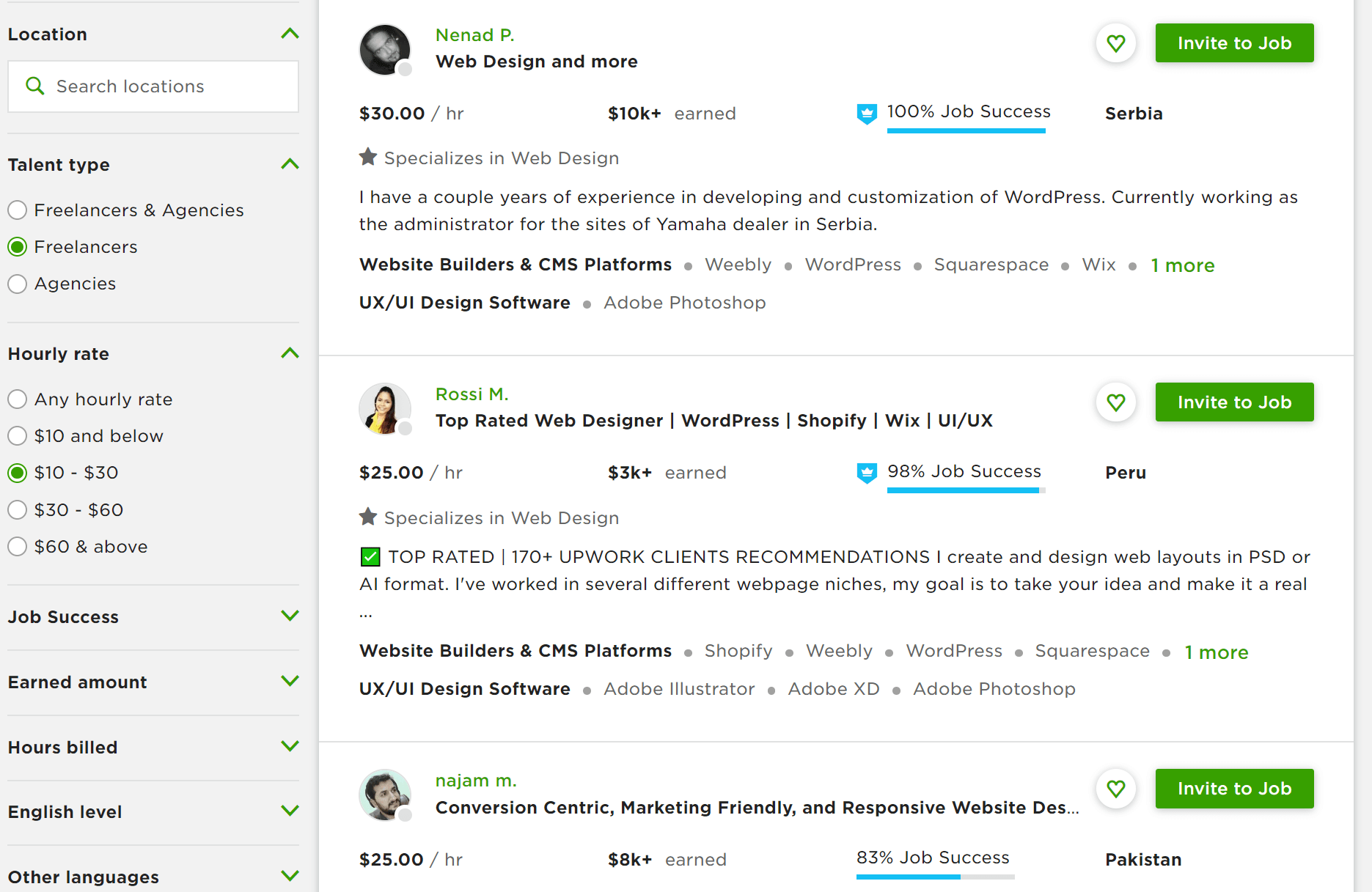Viewport: 1372px width, 892px height.
Task: Choose $60 & above hourly rate
Action: tap(18, 546)
